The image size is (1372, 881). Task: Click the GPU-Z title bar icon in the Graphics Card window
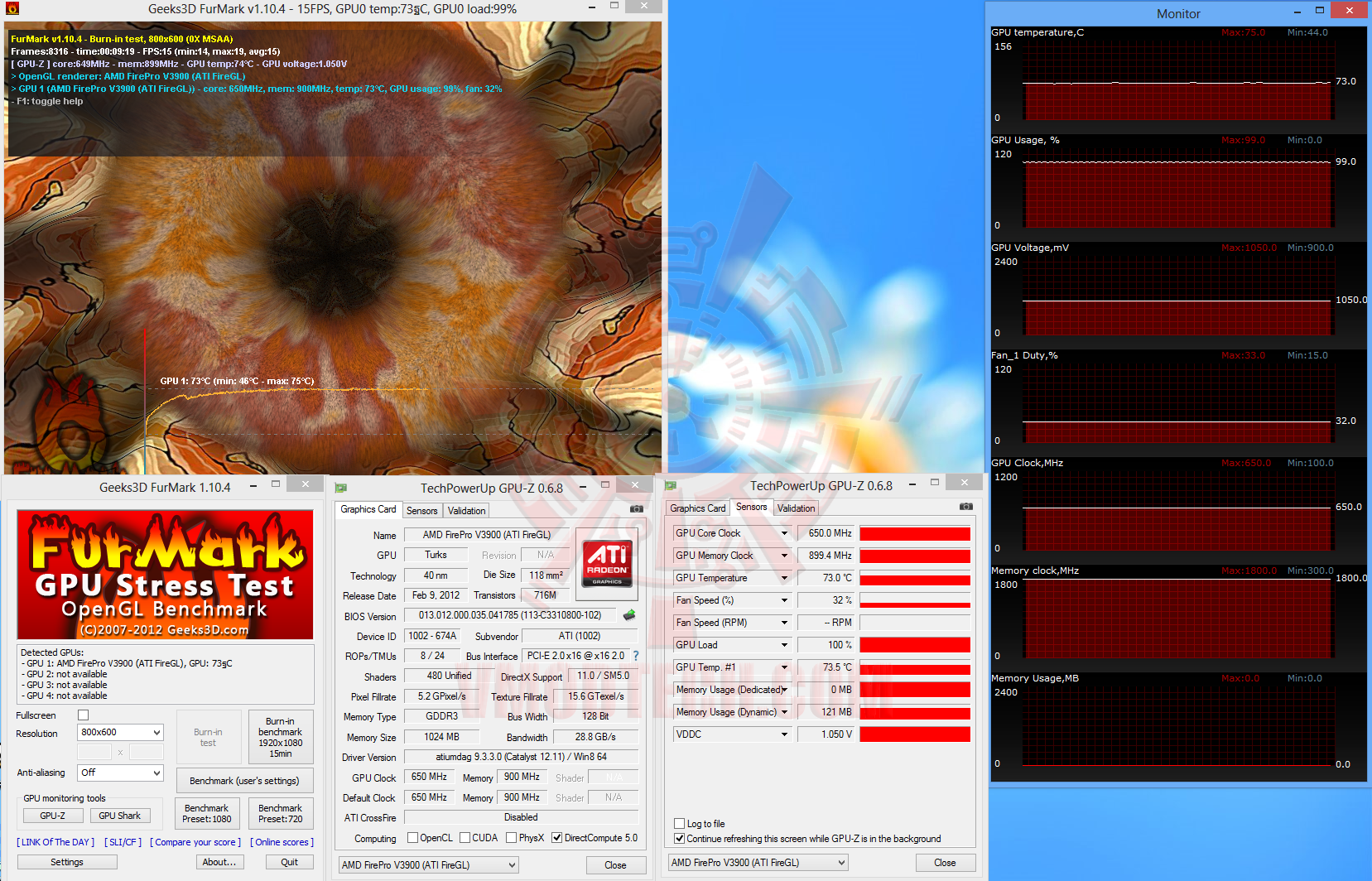340,488
